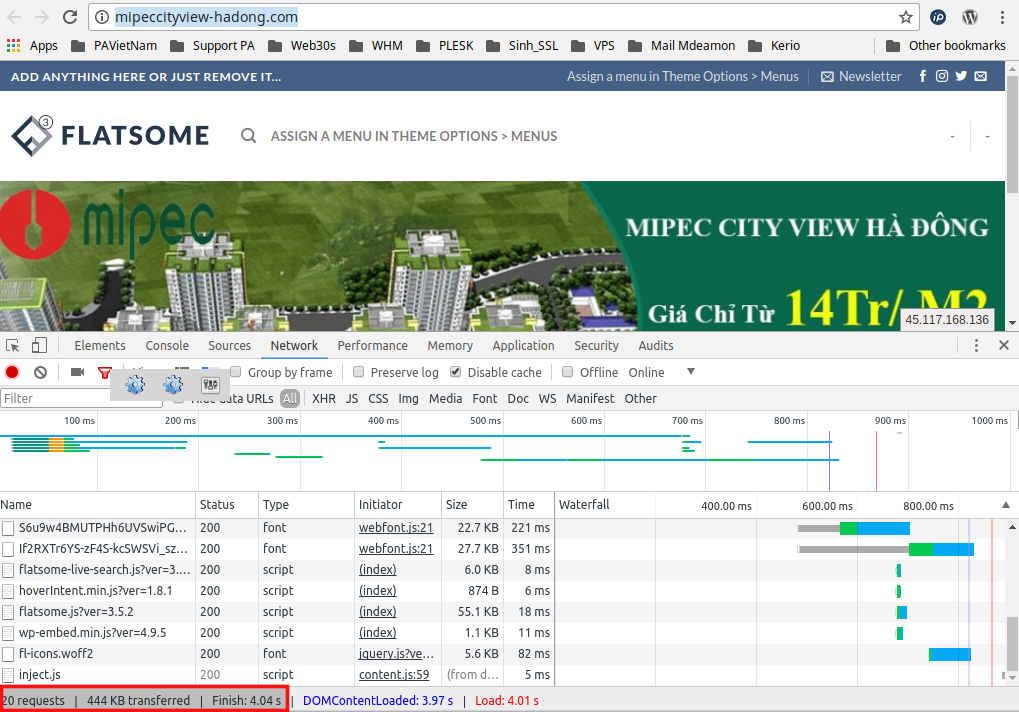Viewport: 1019px width, 712px height.
Task: Toggle the red filter funnel icon
Action: click(104, 372)
